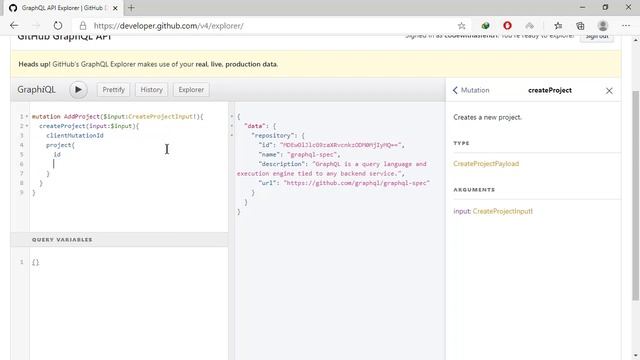Click the Sign out button
The width and height of the screenshot is (640, 360).
(597, 36)
